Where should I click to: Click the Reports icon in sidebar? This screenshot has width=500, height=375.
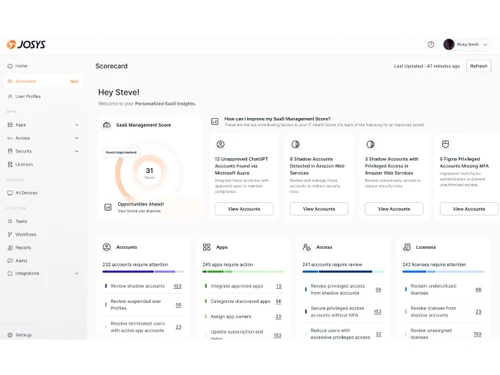pyautogui.click(x=10, y=247)
